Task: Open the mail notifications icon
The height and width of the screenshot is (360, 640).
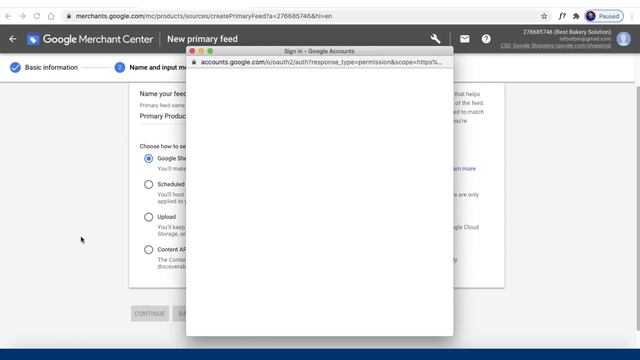Action: coord(464,39)
